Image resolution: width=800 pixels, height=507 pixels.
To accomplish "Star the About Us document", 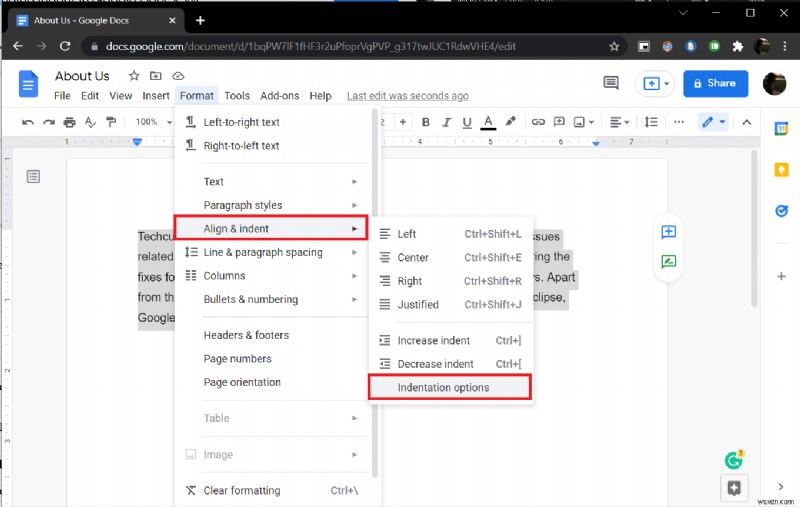I will pos(134,76).
